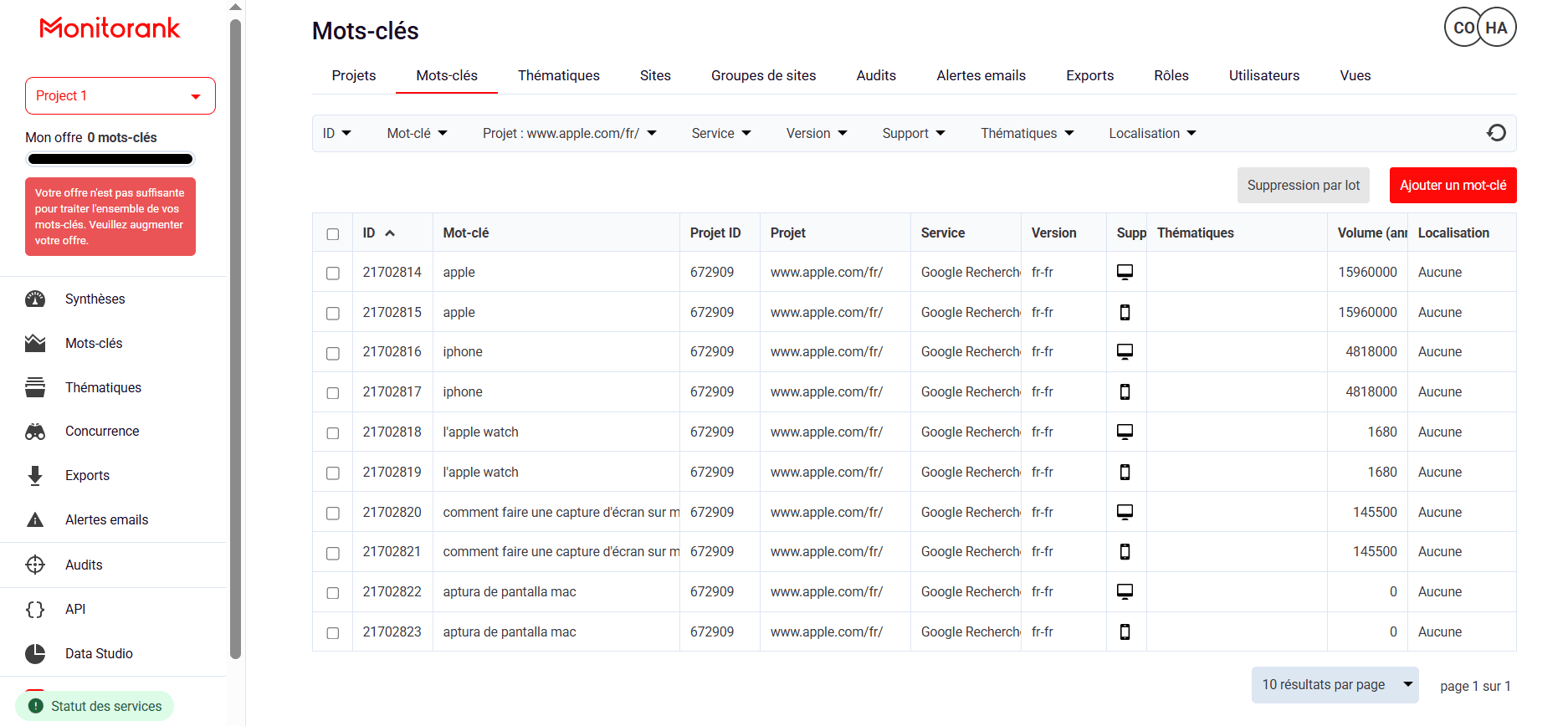
Task: Click the green Statut des services indicator icon
Action: 36,706
